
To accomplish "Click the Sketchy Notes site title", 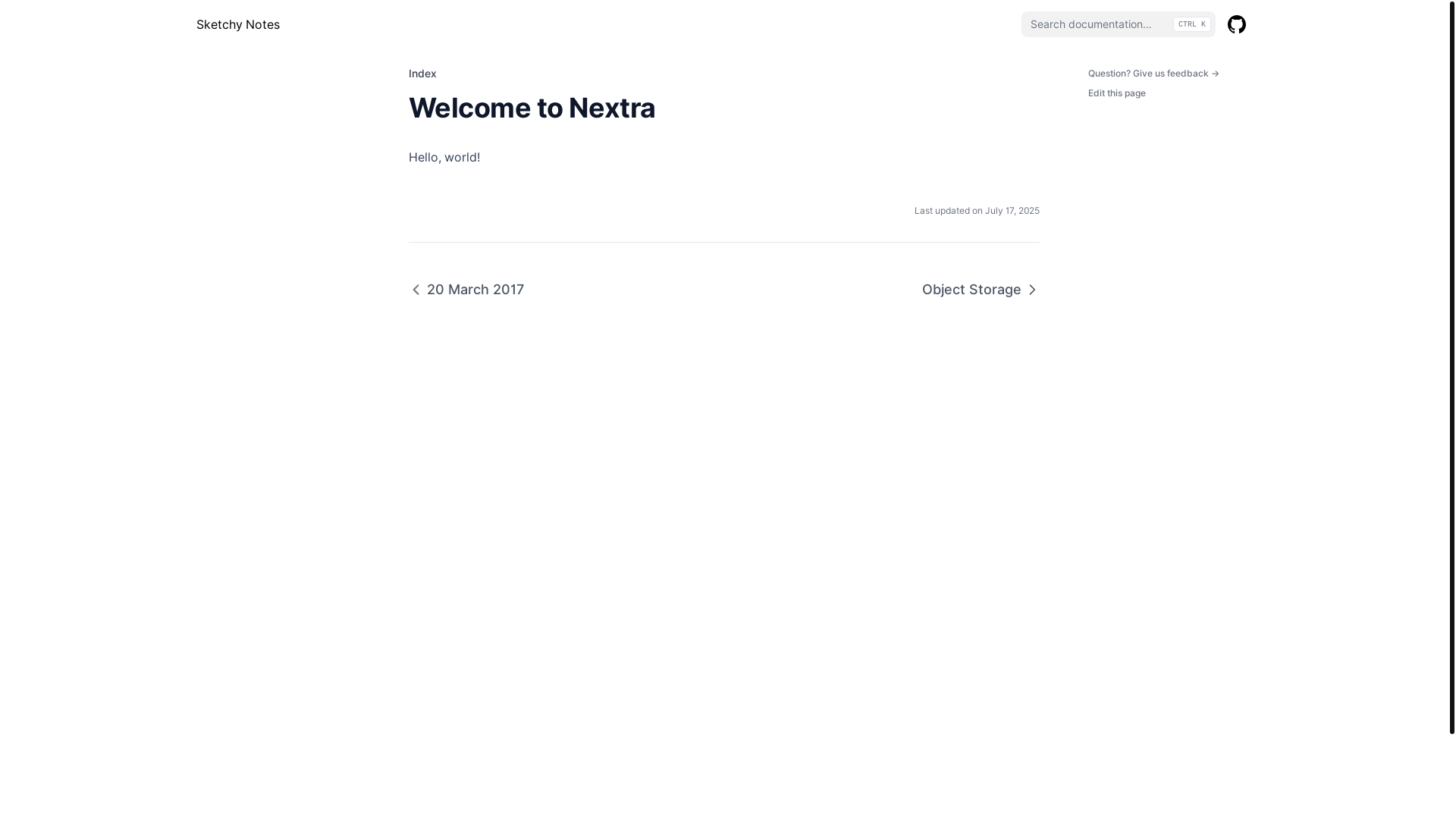I will 238,24.
